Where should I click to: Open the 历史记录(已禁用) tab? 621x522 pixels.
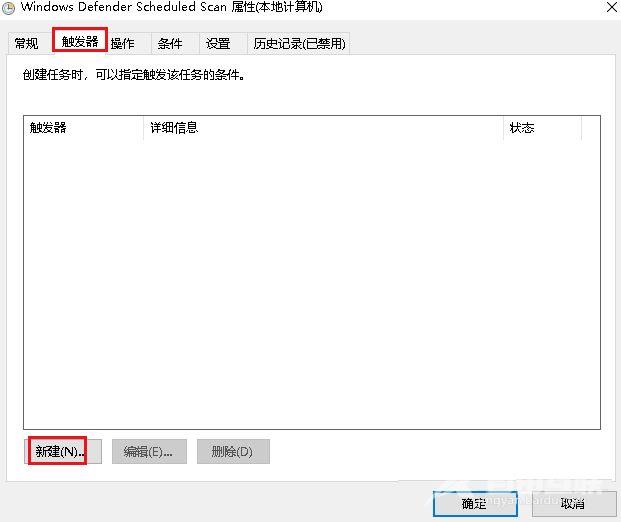(299, 43)
